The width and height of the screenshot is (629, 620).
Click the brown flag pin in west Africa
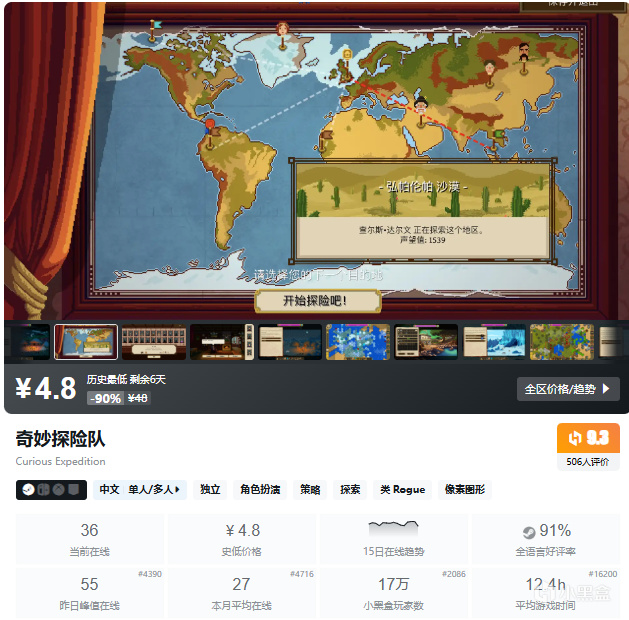coord(325,140)
